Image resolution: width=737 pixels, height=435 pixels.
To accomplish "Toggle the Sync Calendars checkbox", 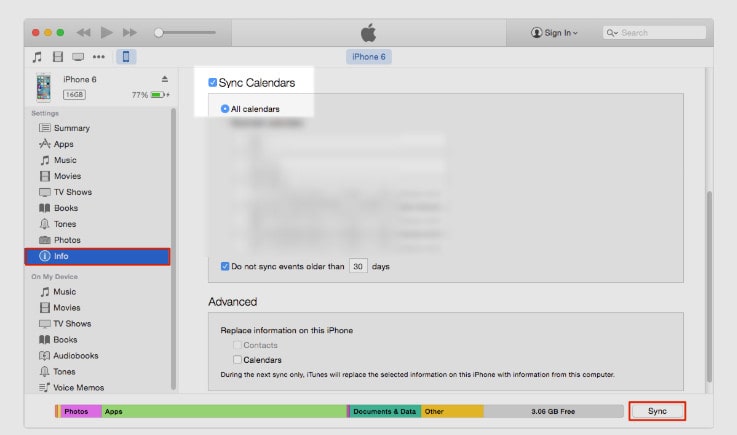I will click(x=212, y=83).
